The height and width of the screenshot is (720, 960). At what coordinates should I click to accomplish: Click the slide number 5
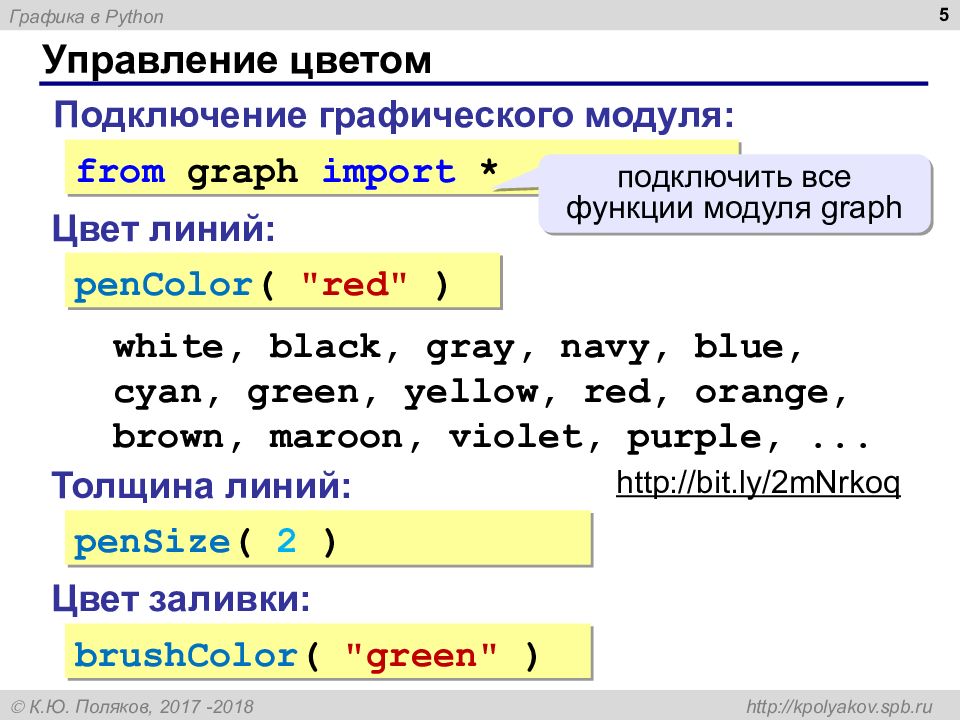pyautogui.click(x=943, y=15)
